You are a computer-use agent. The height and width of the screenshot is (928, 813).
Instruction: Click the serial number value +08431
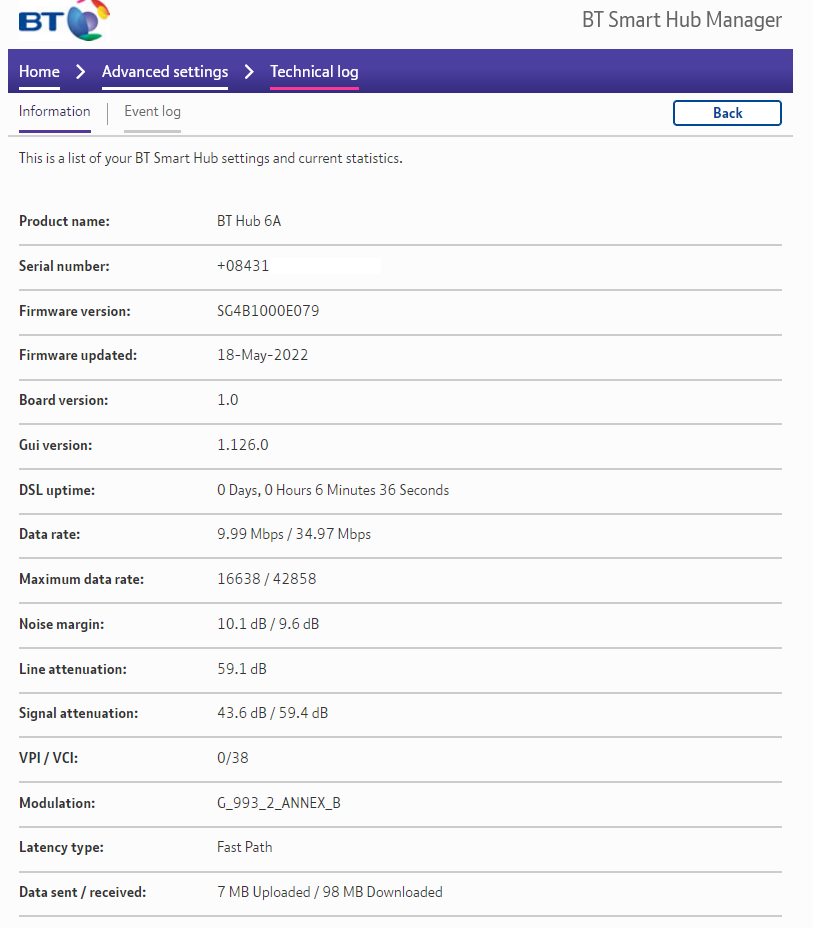click(x=243, y=266)
